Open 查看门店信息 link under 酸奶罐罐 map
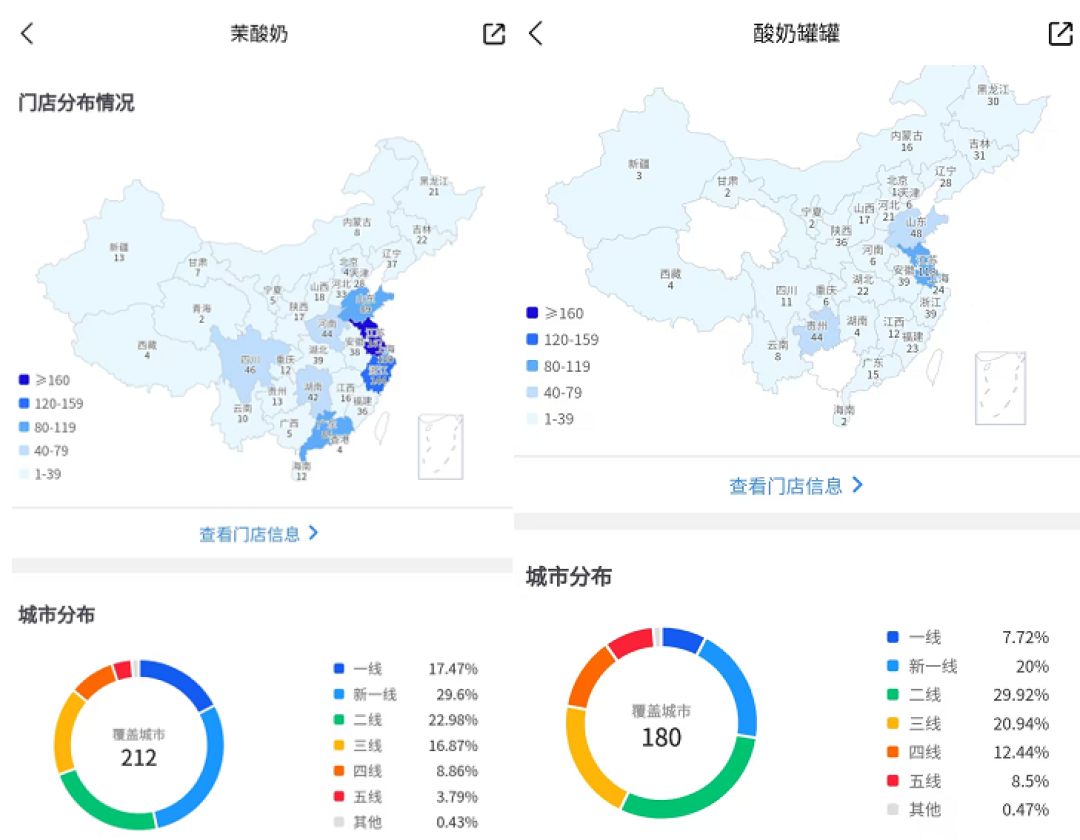 coord(796,485)
